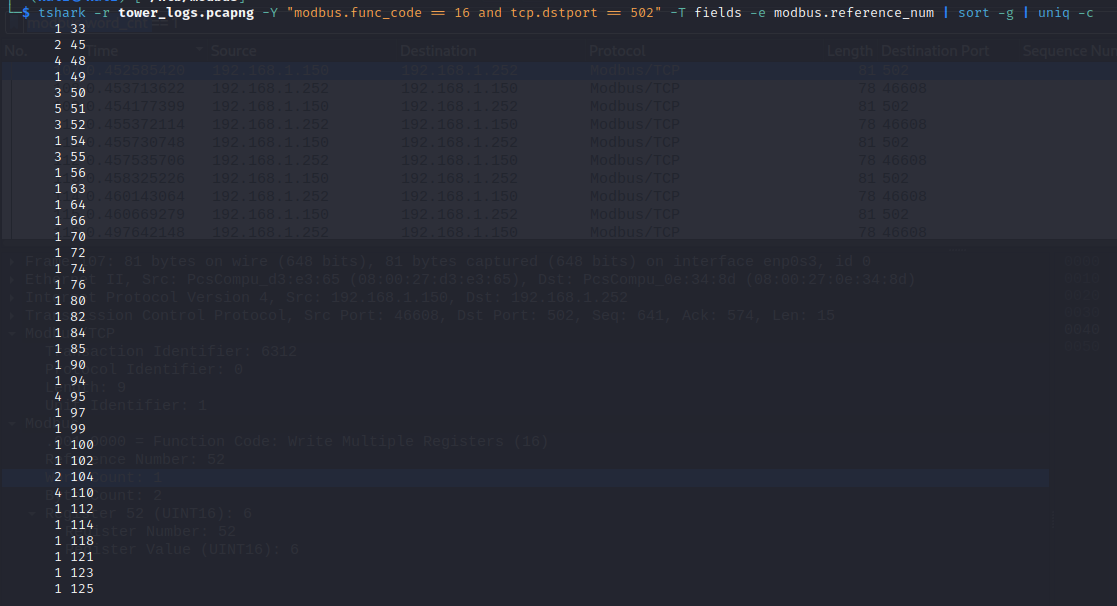Select the packet row with time ending 455372114
The width and height of the screenshot is (1117, 606).
tap(500, 125)
